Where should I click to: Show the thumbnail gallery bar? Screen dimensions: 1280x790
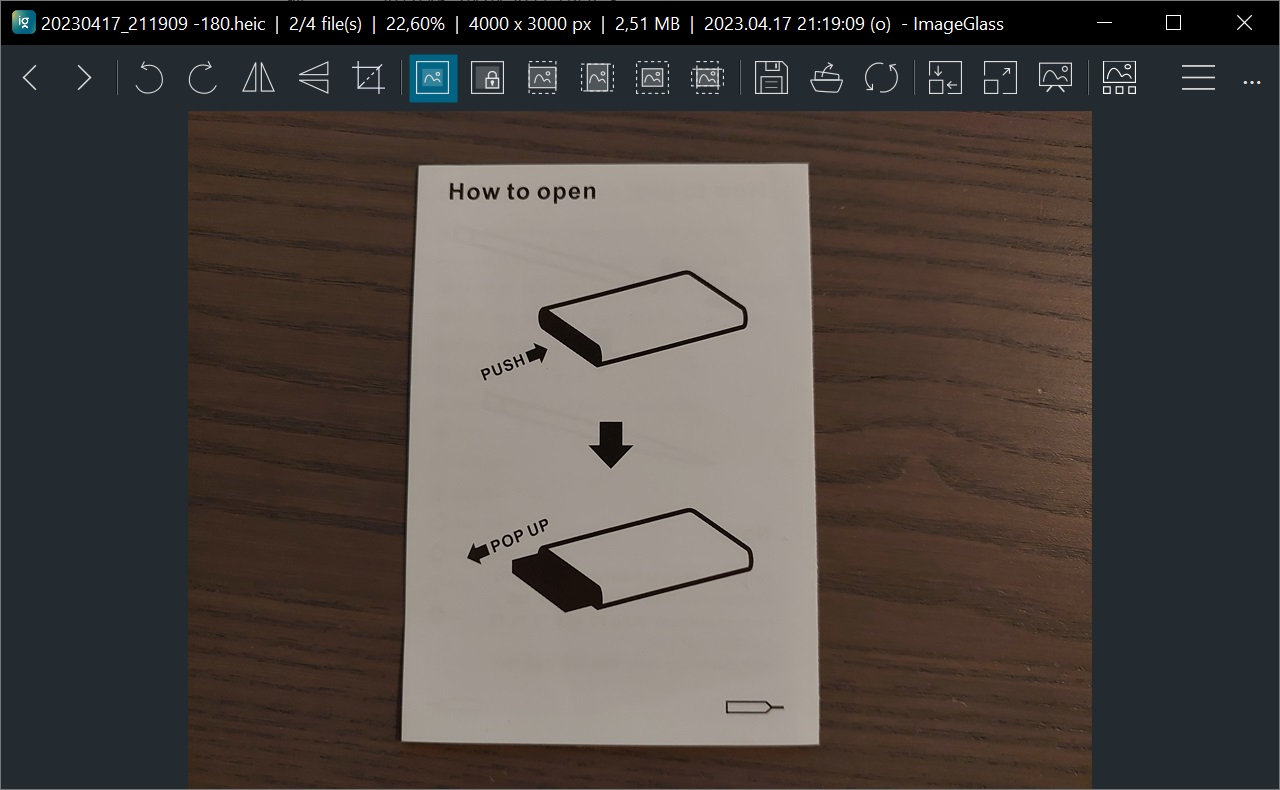(1119, 78)
